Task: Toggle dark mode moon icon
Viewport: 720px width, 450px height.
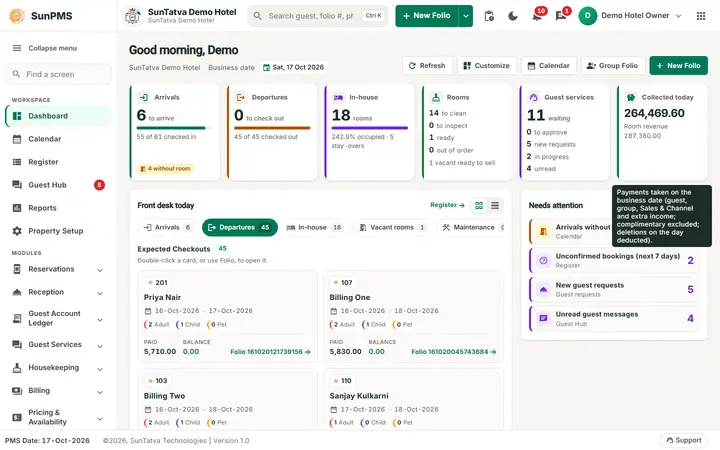Action: pyautogui.click(x=513, y=16)
